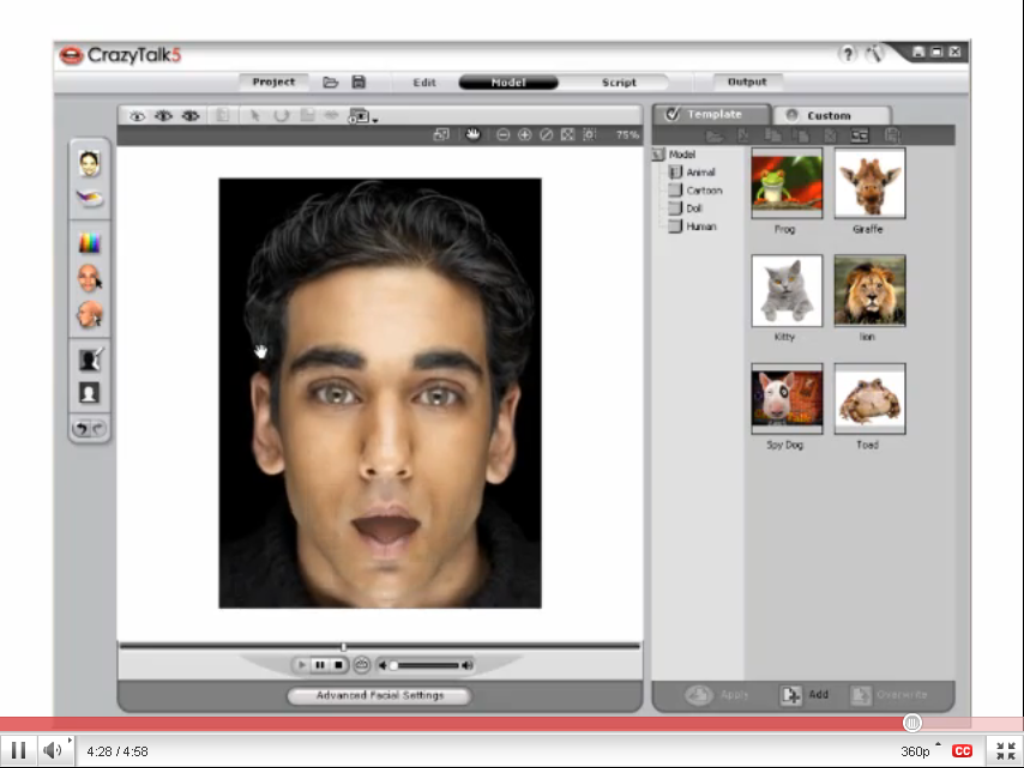Open the preview window dropdown arrow
1024x768 pixels.
375,120
